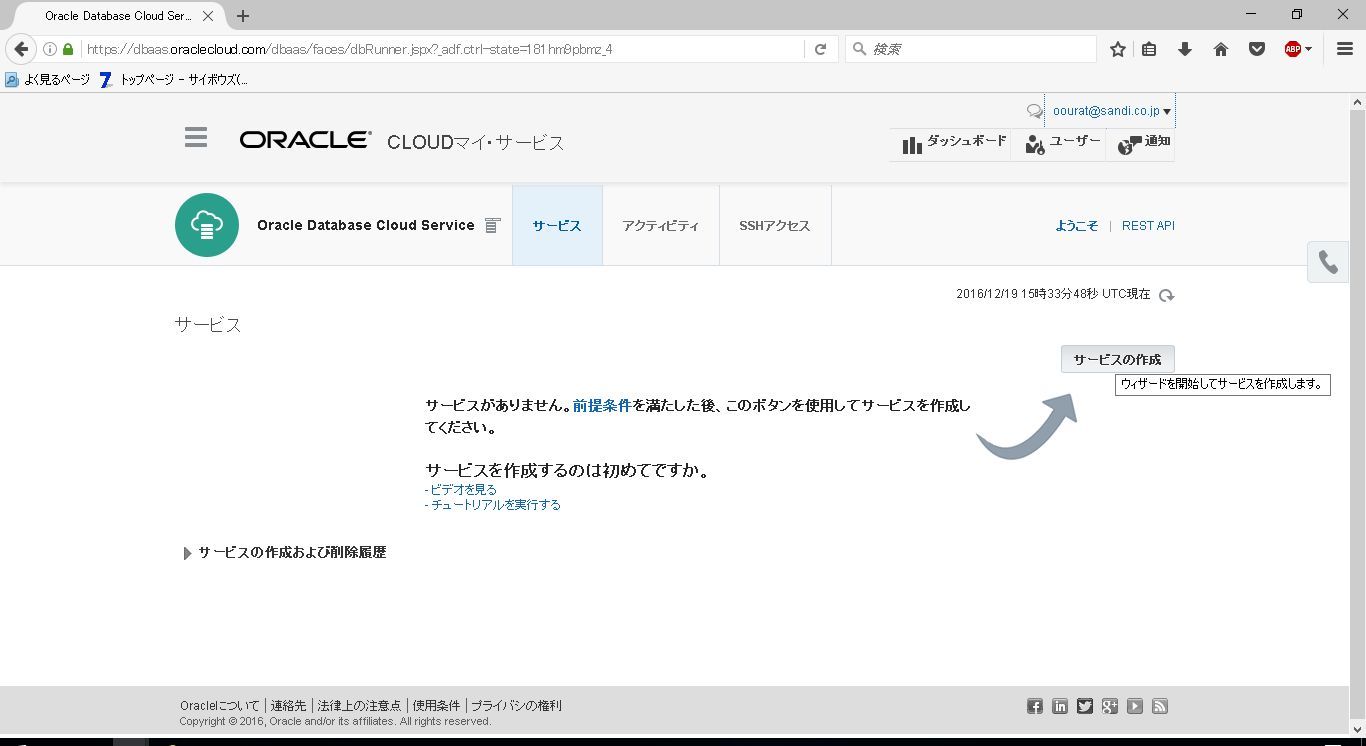The image size is (1366, 746).
Task: Click the Facebook icon in the footer
Action: [1035, 707]
